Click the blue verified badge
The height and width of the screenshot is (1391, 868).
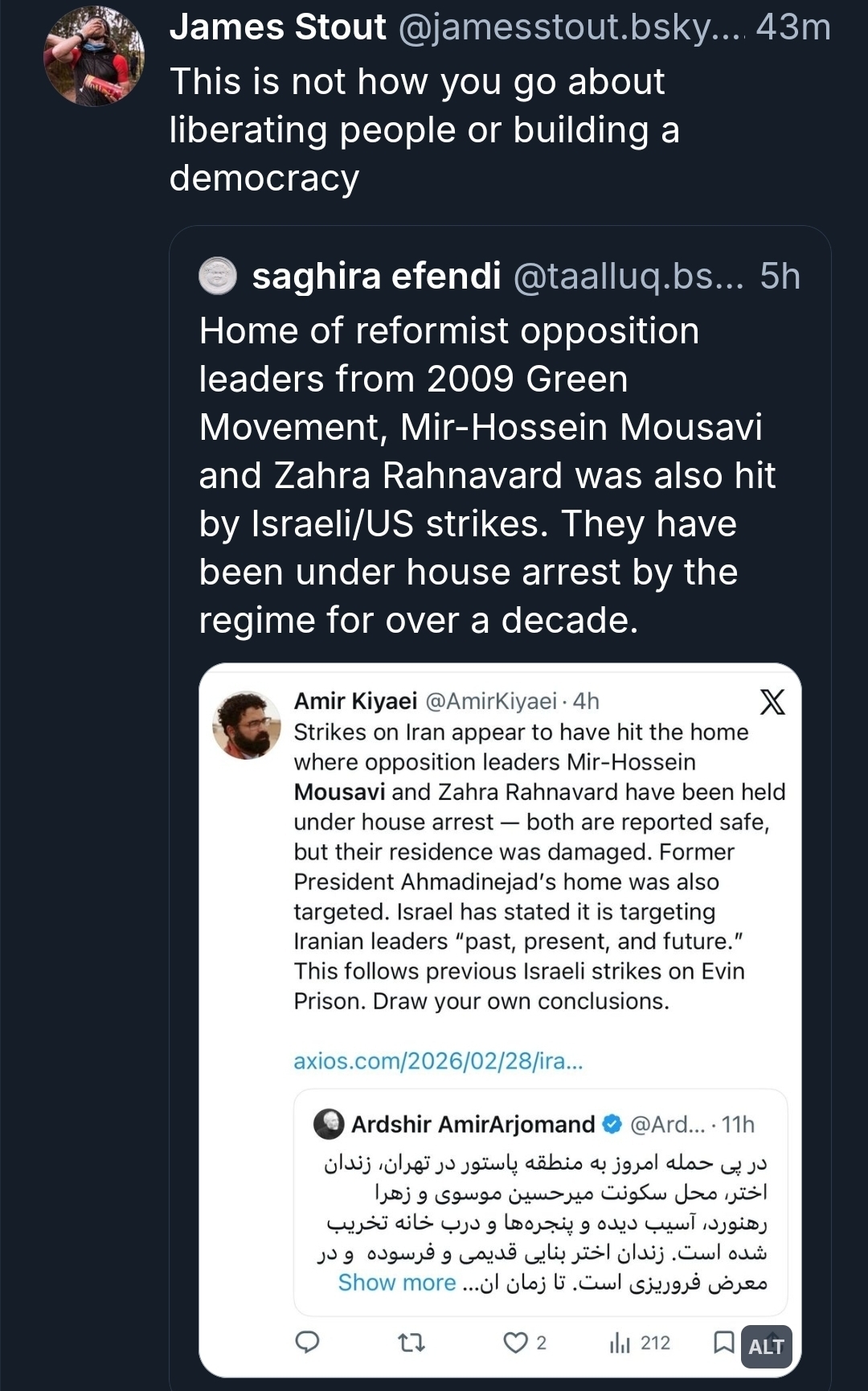(x=612, y=1124)
